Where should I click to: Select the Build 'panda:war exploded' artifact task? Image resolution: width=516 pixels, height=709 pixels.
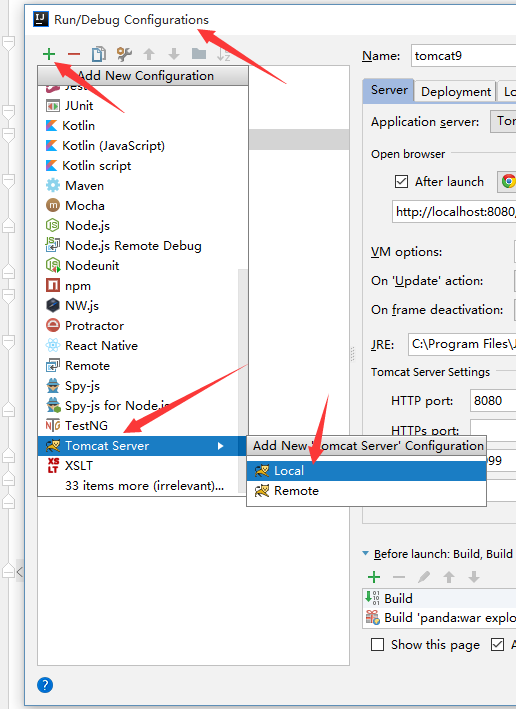click(440, 618)
